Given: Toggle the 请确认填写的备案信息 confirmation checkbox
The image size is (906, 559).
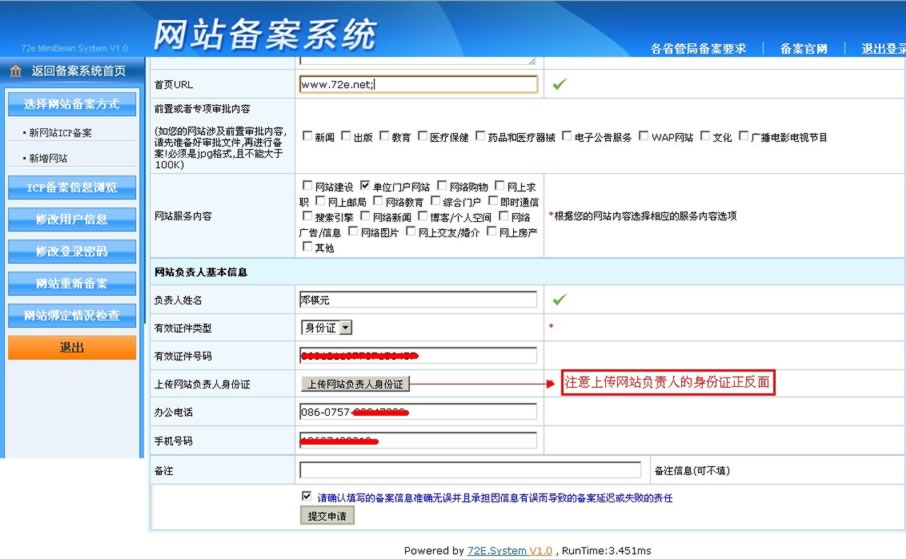Looking at the screenshot, I should point(307,496).
